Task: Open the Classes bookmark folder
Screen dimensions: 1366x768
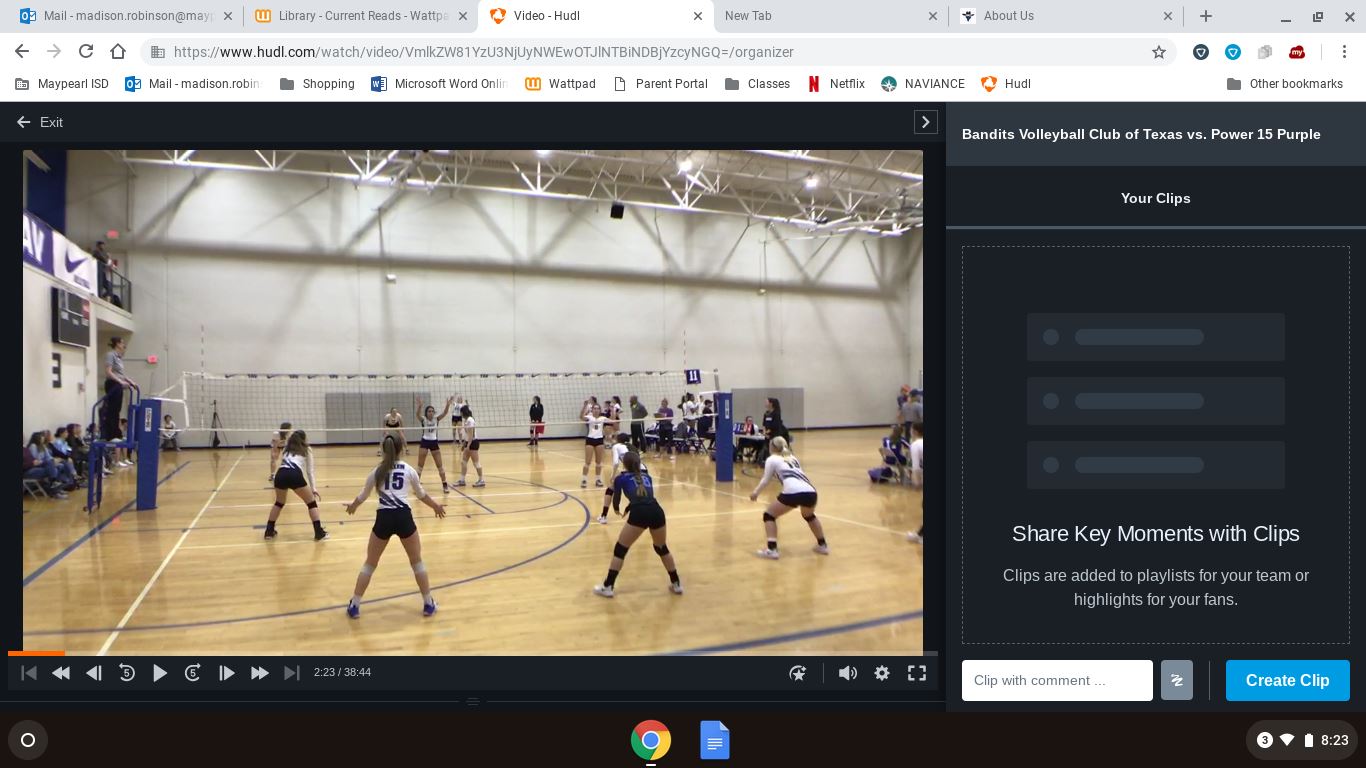Action: pyautogui.click(x=757, y=84)
